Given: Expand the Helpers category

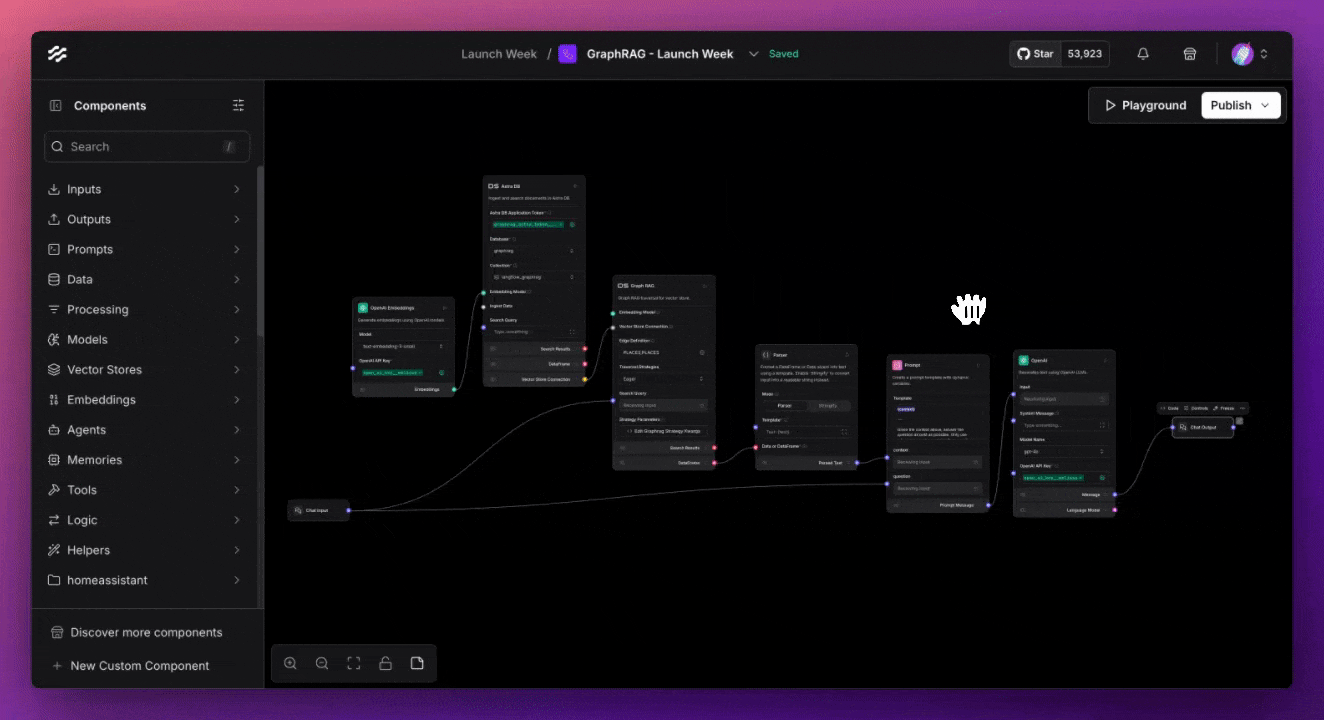Looking at the screenshot, I should point(147,550).
